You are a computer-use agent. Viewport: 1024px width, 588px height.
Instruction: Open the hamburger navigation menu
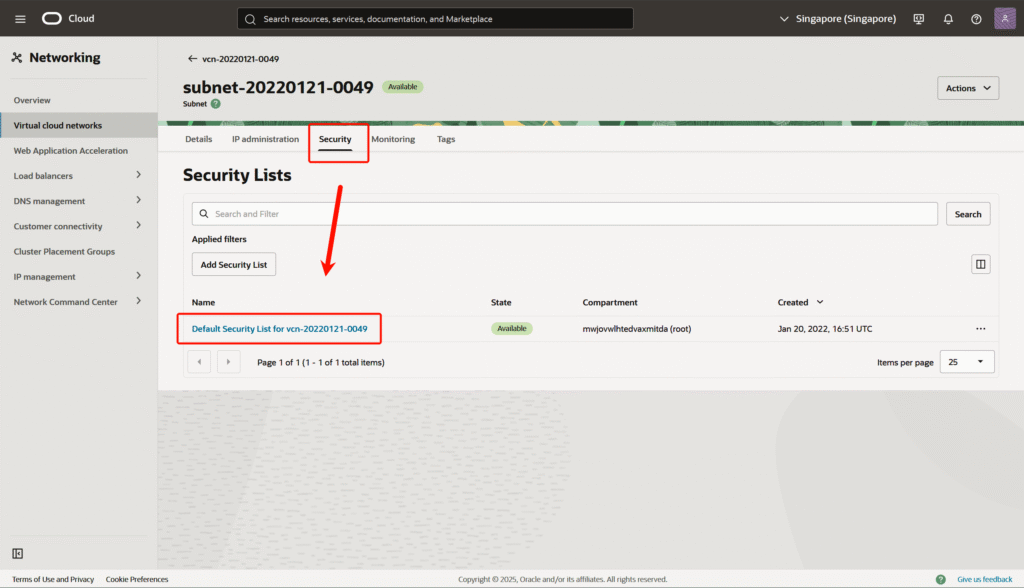tap(20, 19)
